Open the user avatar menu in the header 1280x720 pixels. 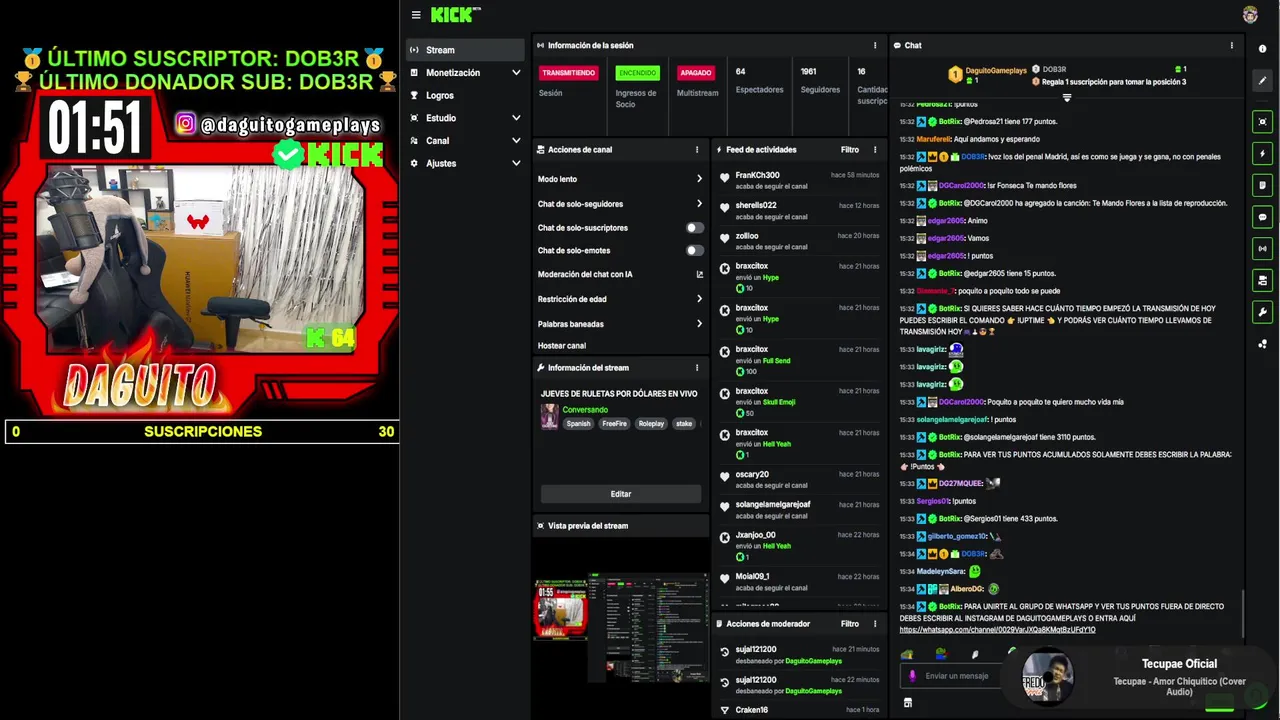1250,15
